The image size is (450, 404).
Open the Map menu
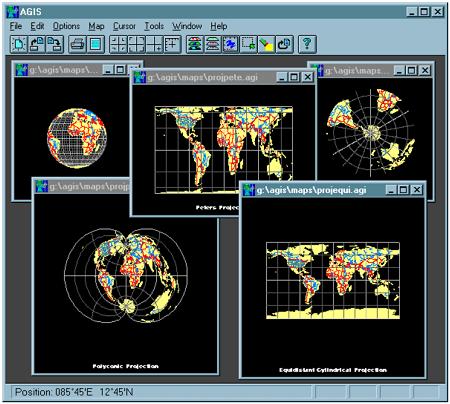coord(96,26)
